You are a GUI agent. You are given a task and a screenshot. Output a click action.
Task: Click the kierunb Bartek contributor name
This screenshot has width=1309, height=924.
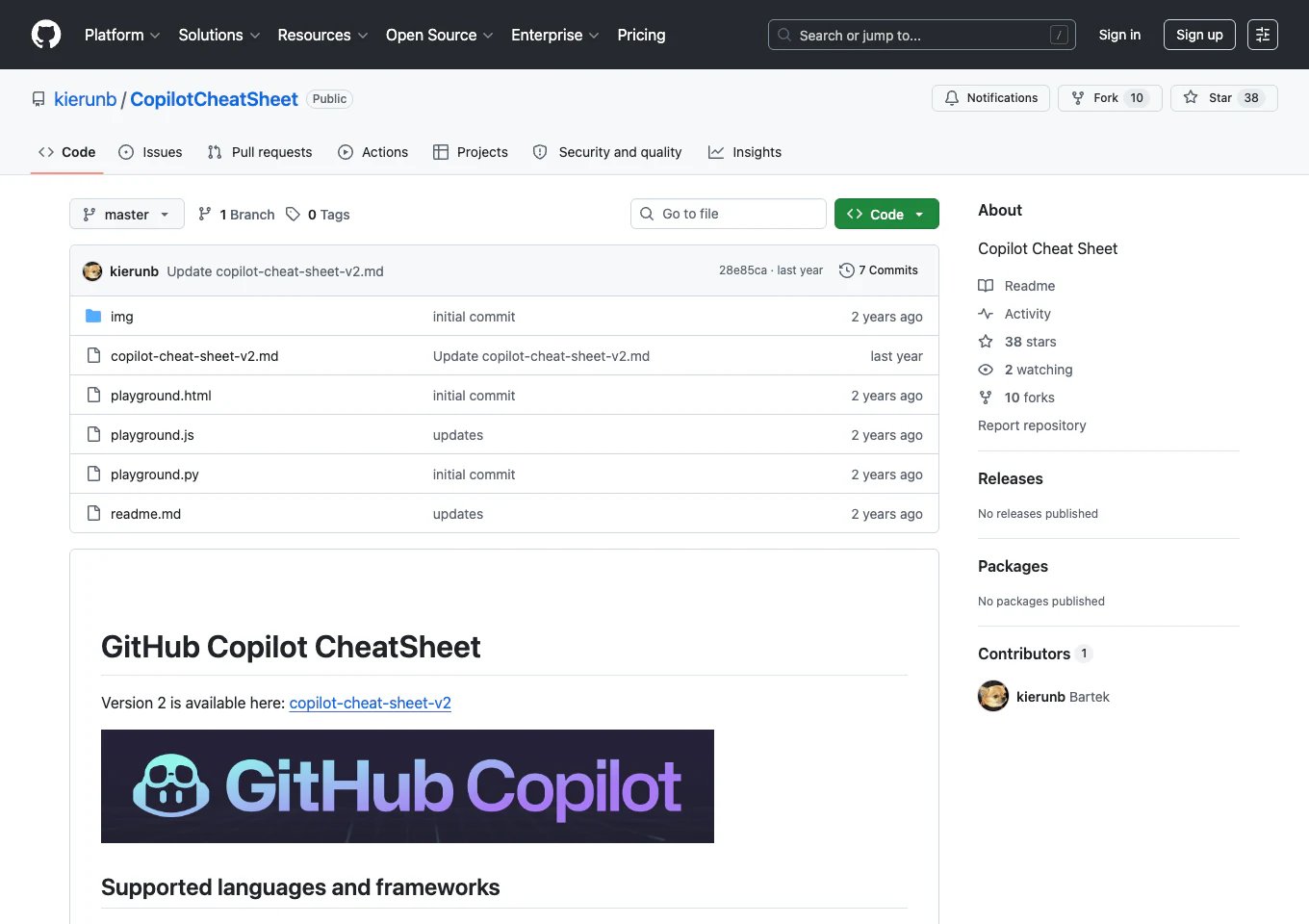1063,697
